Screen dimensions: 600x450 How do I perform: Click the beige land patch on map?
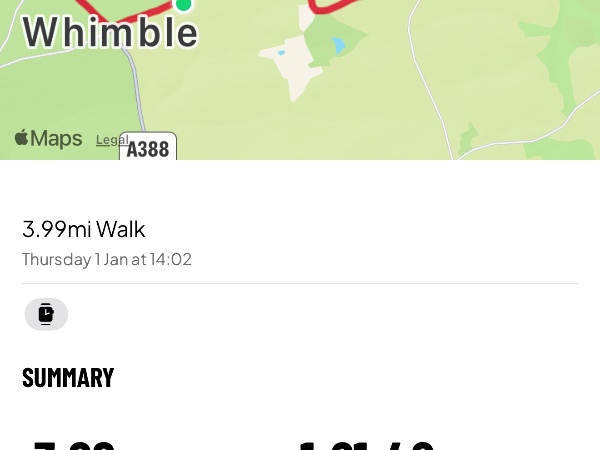click(x=288, y=68)
